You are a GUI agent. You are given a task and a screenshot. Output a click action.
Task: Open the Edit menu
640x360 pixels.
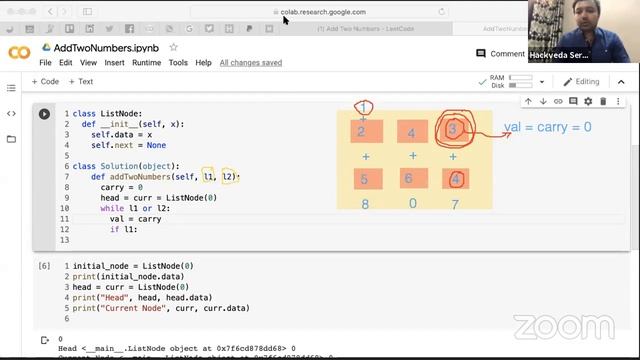(x=65, y=63)
